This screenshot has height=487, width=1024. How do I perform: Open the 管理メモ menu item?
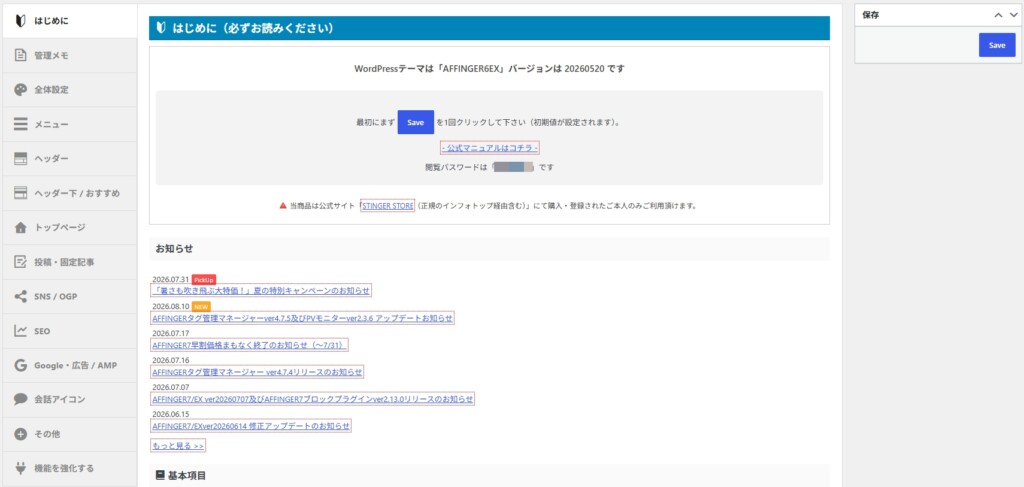(69, 55)
